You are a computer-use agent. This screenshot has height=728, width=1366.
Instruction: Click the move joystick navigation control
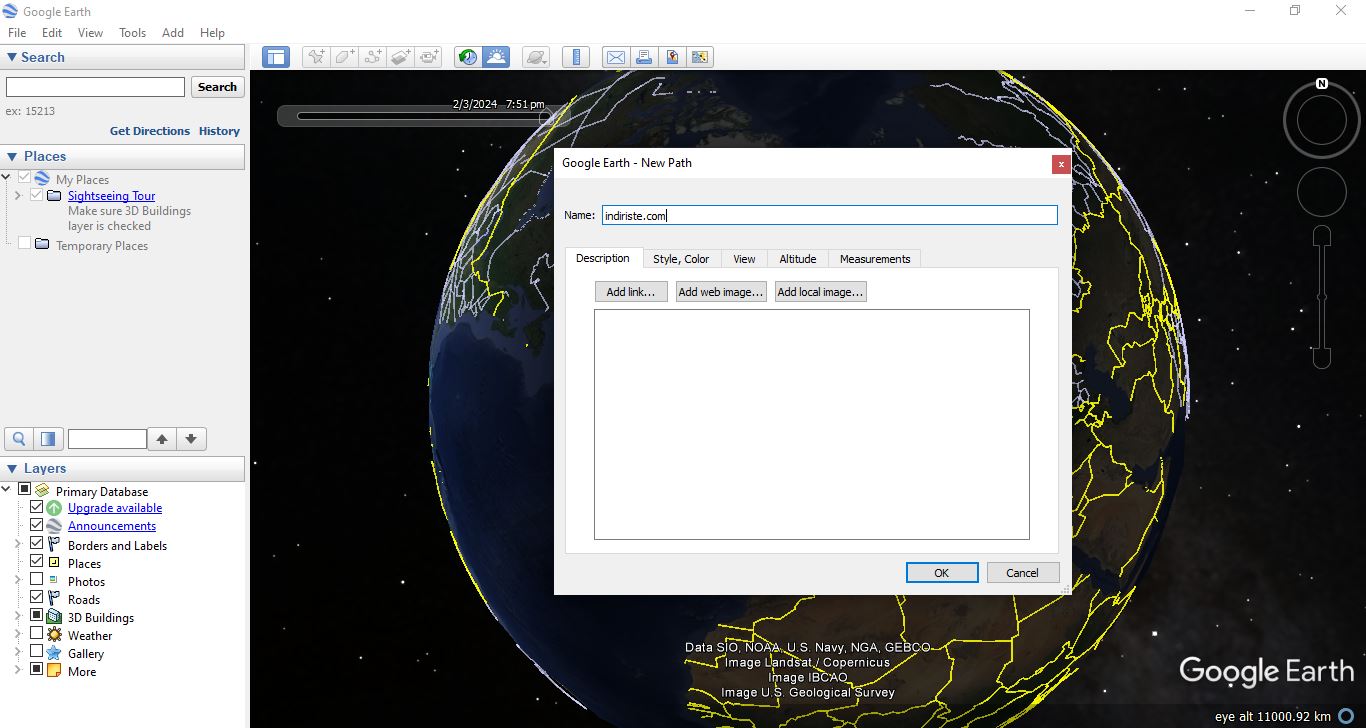(1321, 190)
